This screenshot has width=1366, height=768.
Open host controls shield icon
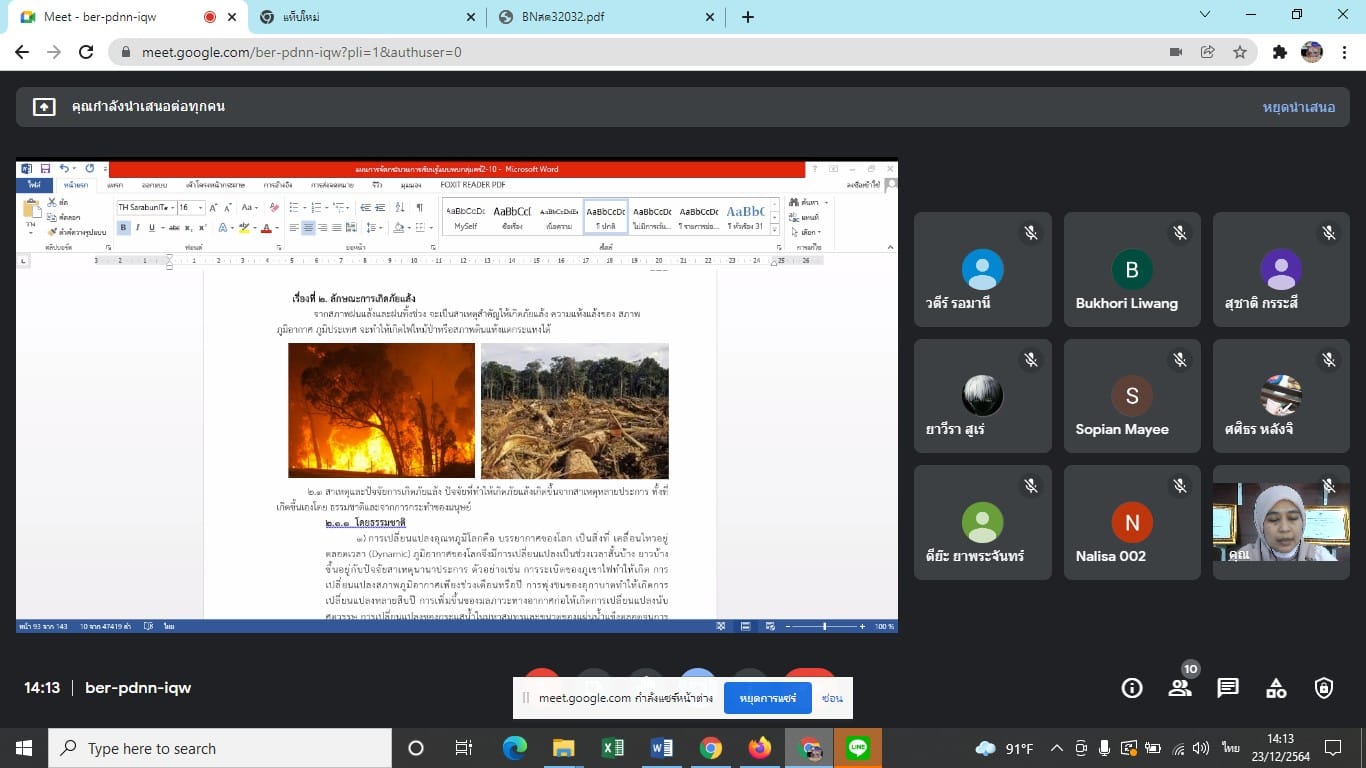1324,688
